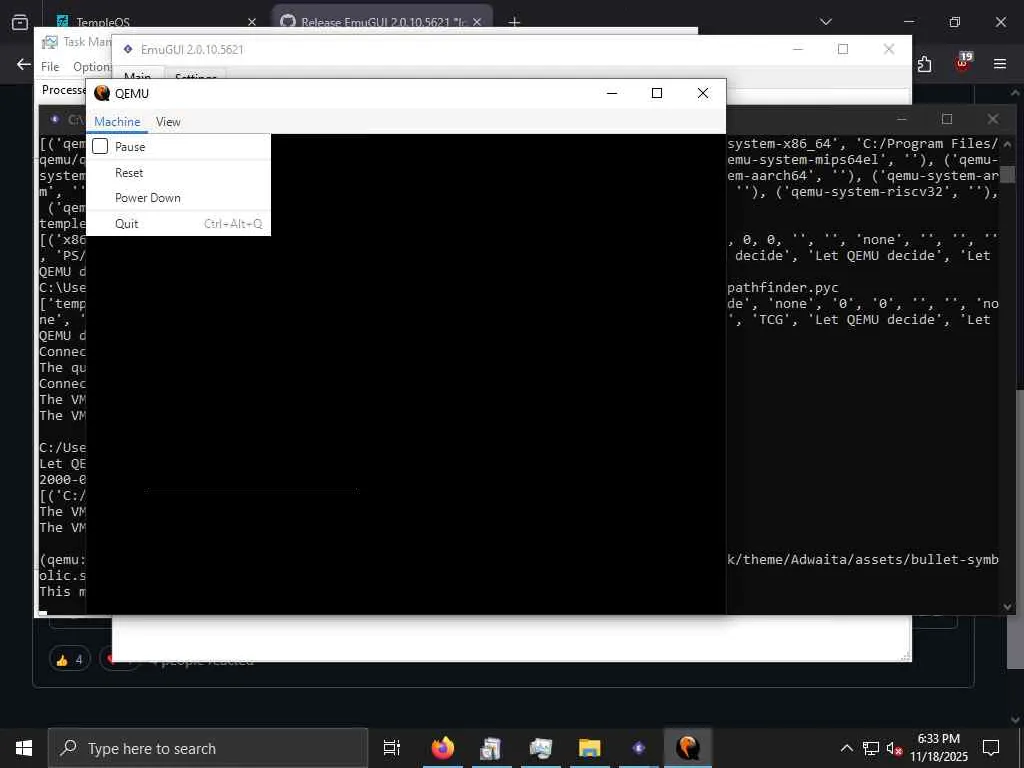Click the EmuGUI taskbar icon
Viewport: 1024px width, 768px height.
pos(639,748)
